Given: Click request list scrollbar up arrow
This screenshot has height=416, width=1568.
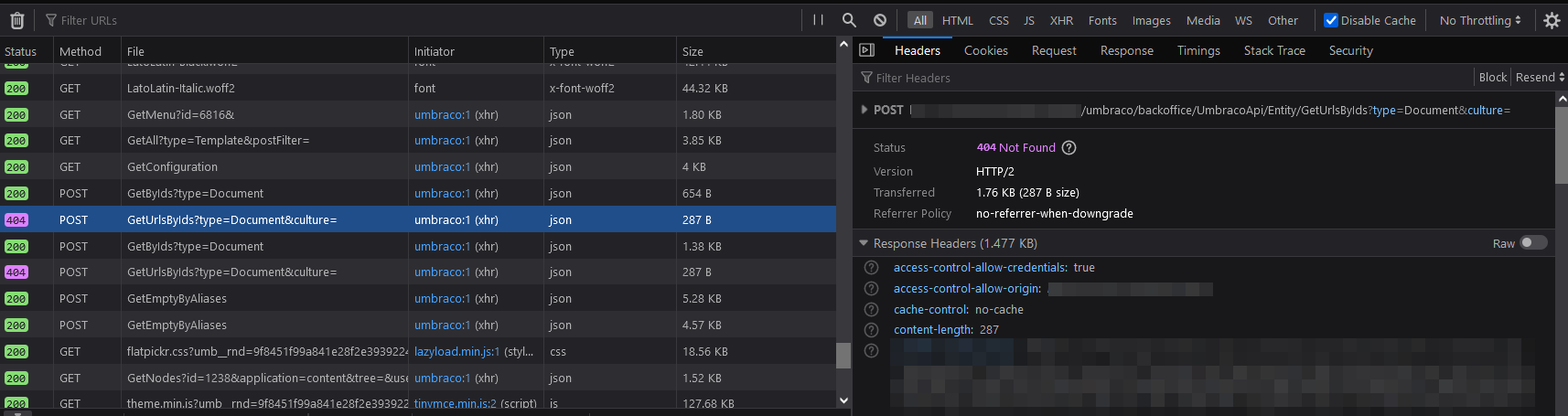Looking at the screenshot, I should (843, 44).
